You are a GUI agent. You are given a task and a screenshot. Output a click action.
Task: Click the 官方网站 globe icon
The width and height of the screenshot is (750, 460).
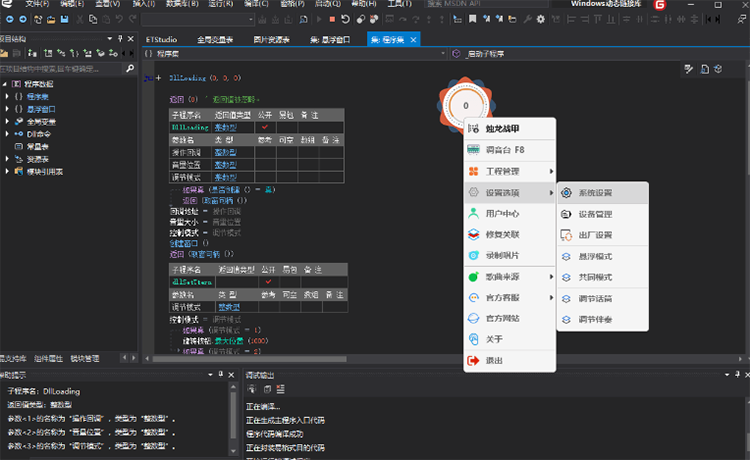pyautogui.click(x=474, y=318)
